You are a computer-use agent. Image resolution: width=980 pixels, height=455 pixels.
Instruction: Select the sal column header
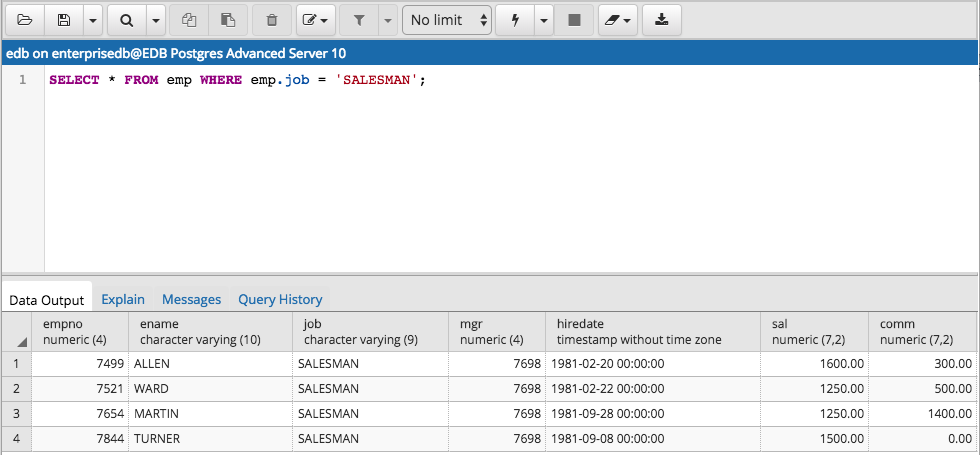[815, 332]
